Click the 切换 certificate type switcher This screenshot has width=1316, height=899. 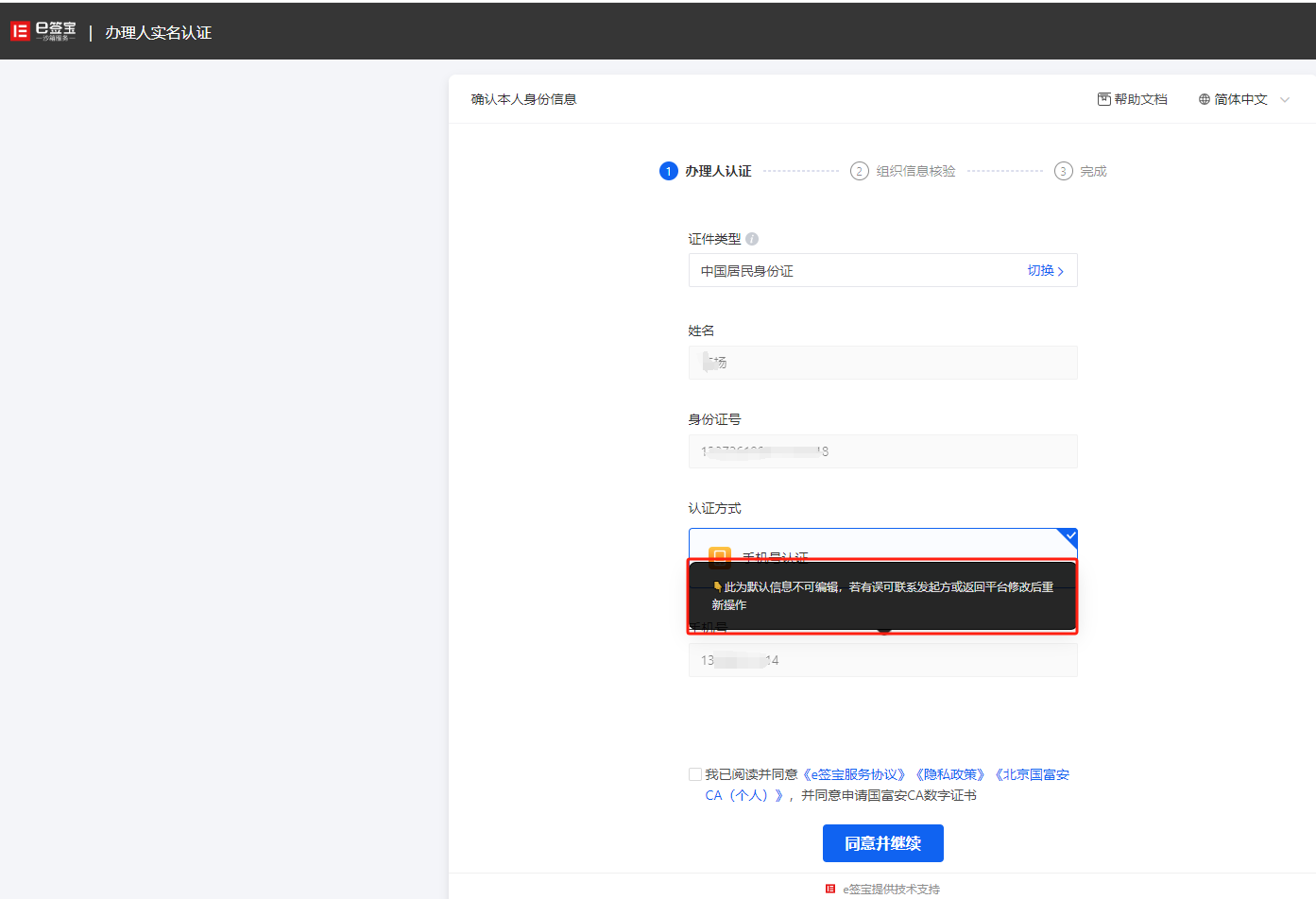click(x=1045, y=271)
